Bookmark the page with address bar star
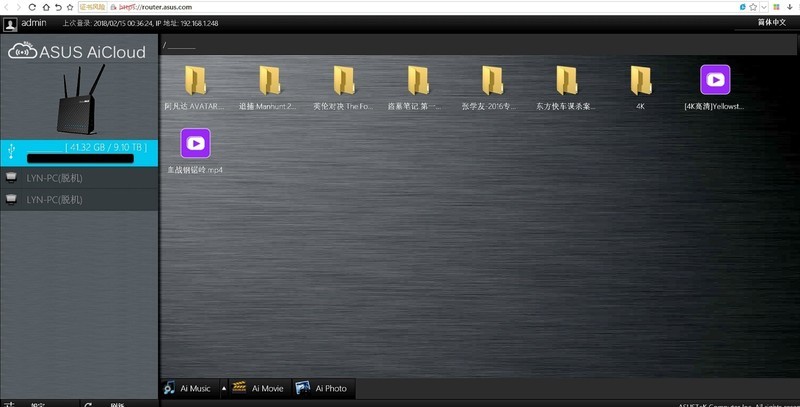The image size is (800, 407). pyautogui.click(x=754, y=7)
